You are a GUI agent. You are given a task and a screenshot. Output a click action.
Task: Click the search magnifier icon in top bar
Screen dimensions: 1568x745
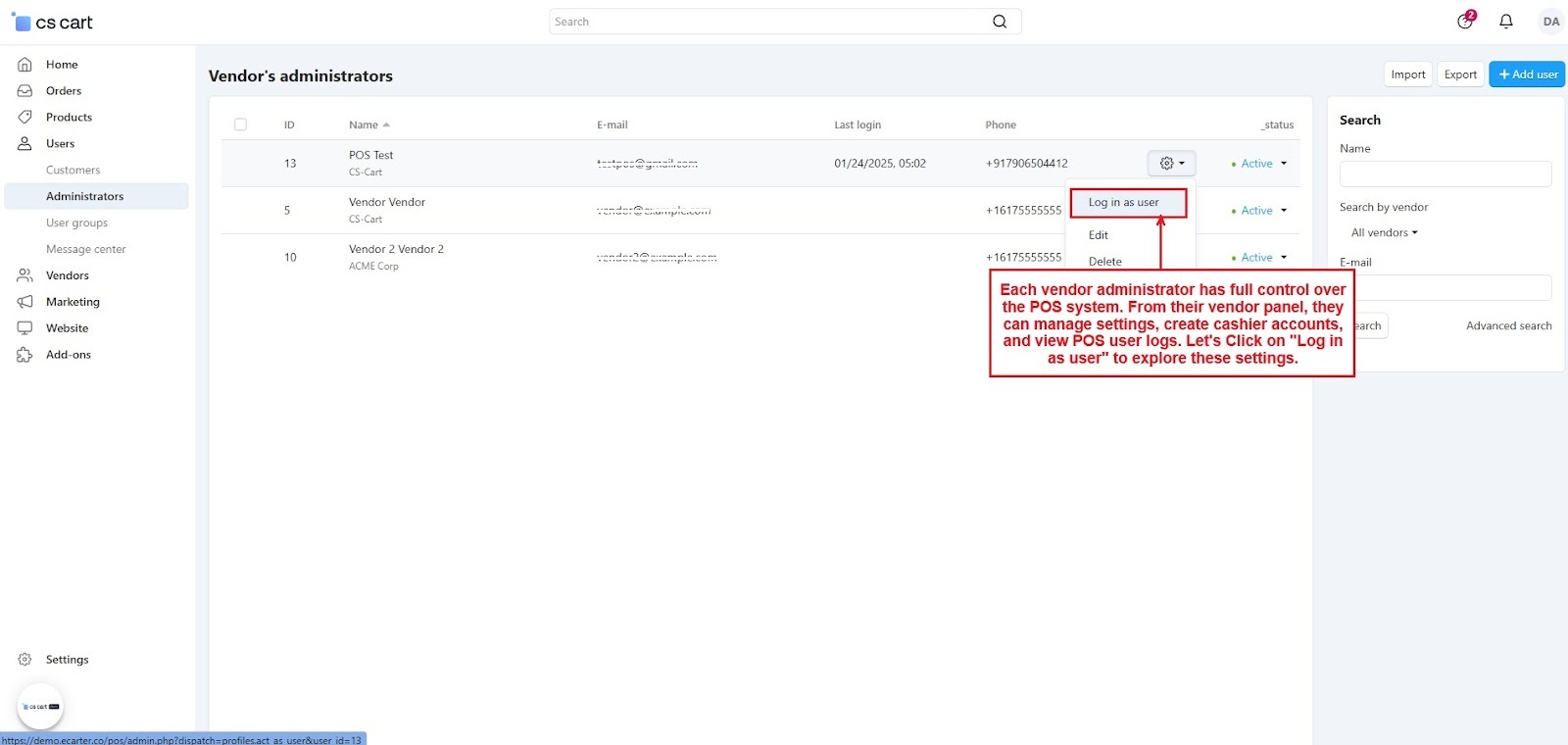[1000, 22]
